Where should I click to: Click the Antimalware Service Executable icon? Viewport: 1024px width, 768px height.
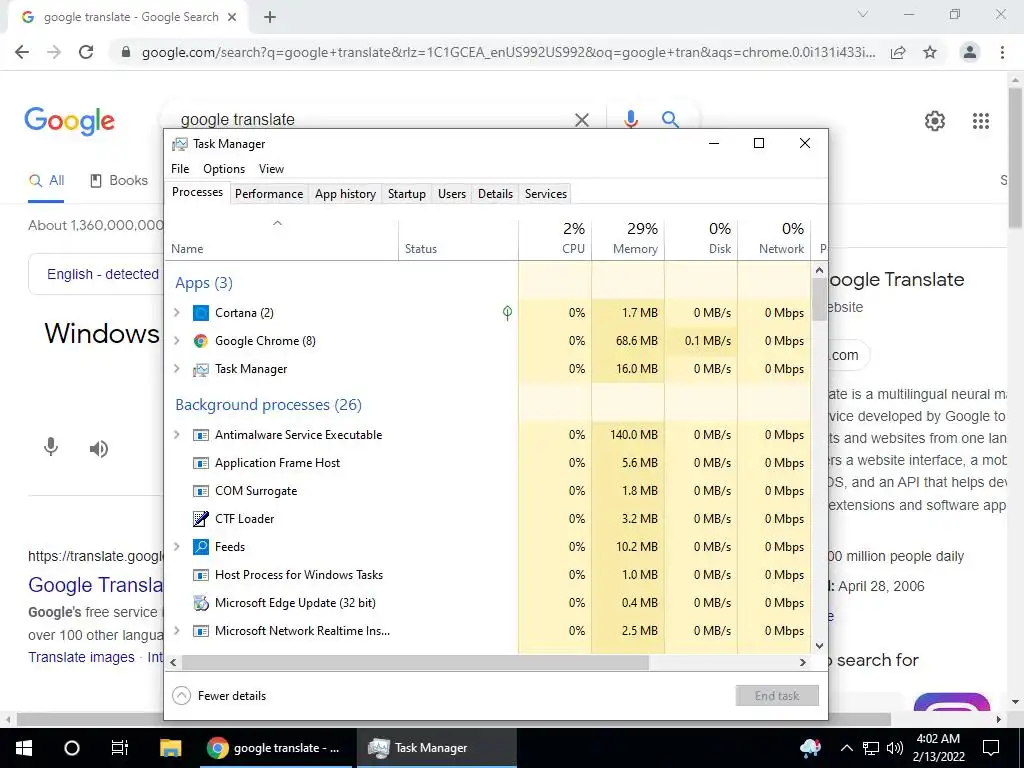click(x=200, y=435)
